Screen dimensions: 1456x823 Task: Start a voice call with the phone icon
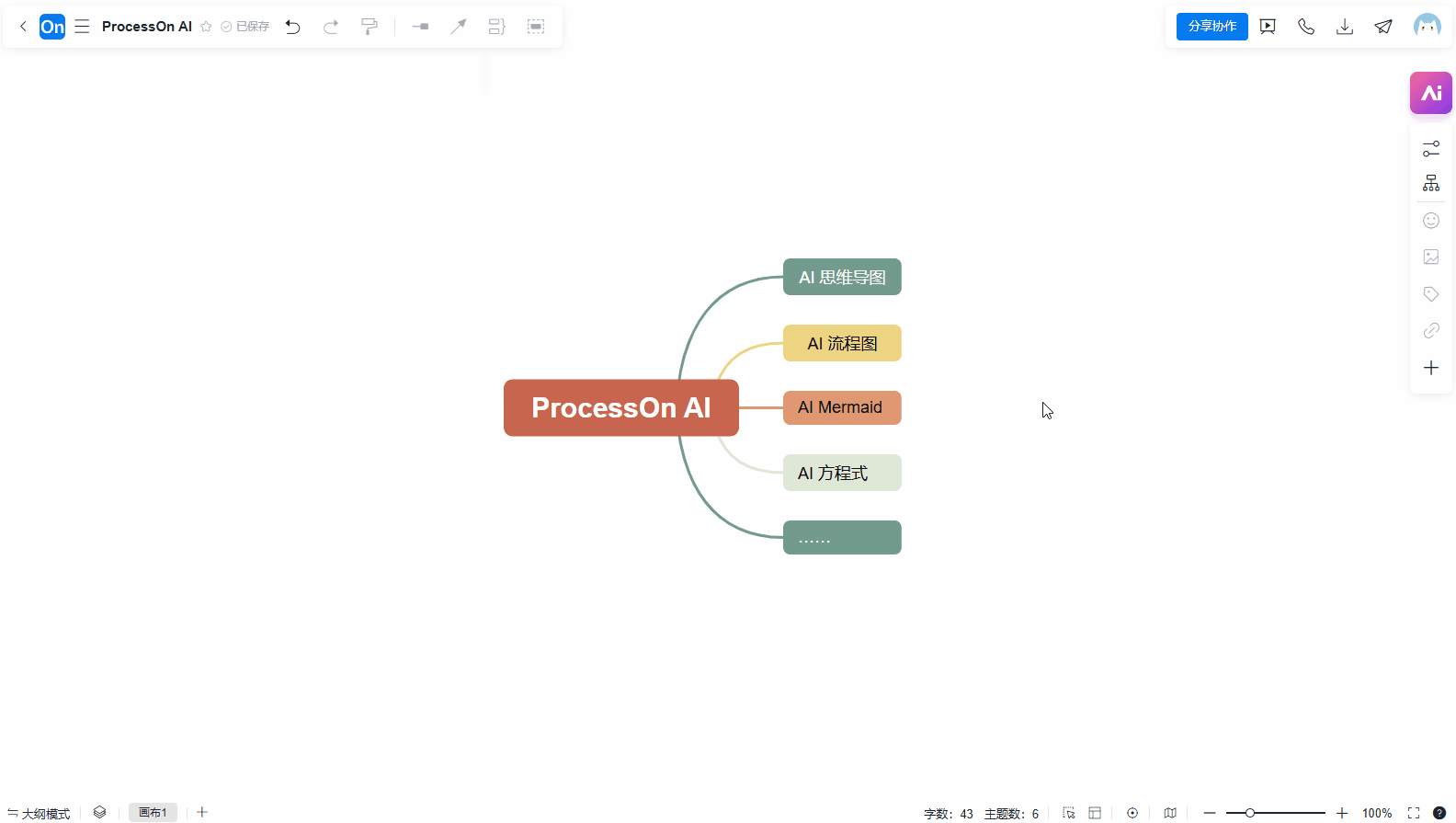[x=1306, y=27]
